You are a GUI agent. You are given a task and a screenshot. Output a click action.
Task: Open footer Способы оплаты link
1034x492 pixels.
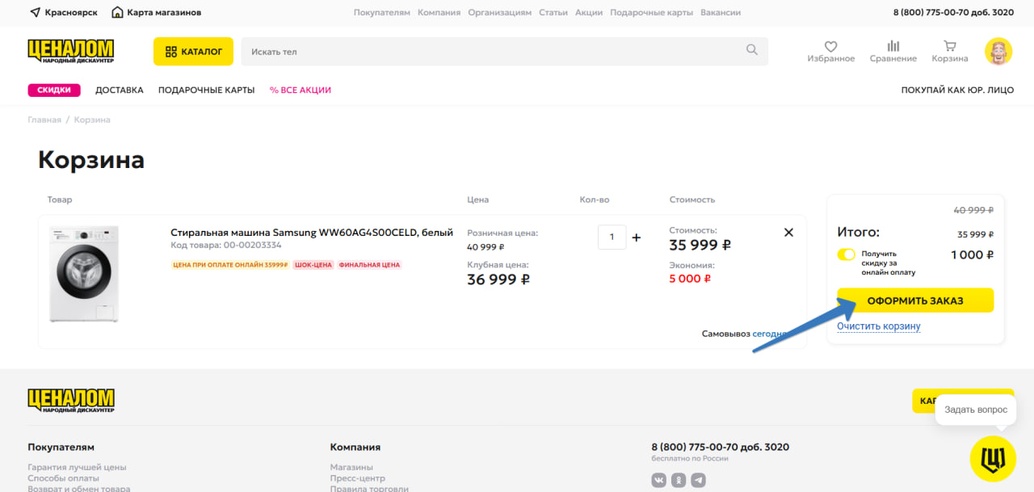tap(63, 477)
